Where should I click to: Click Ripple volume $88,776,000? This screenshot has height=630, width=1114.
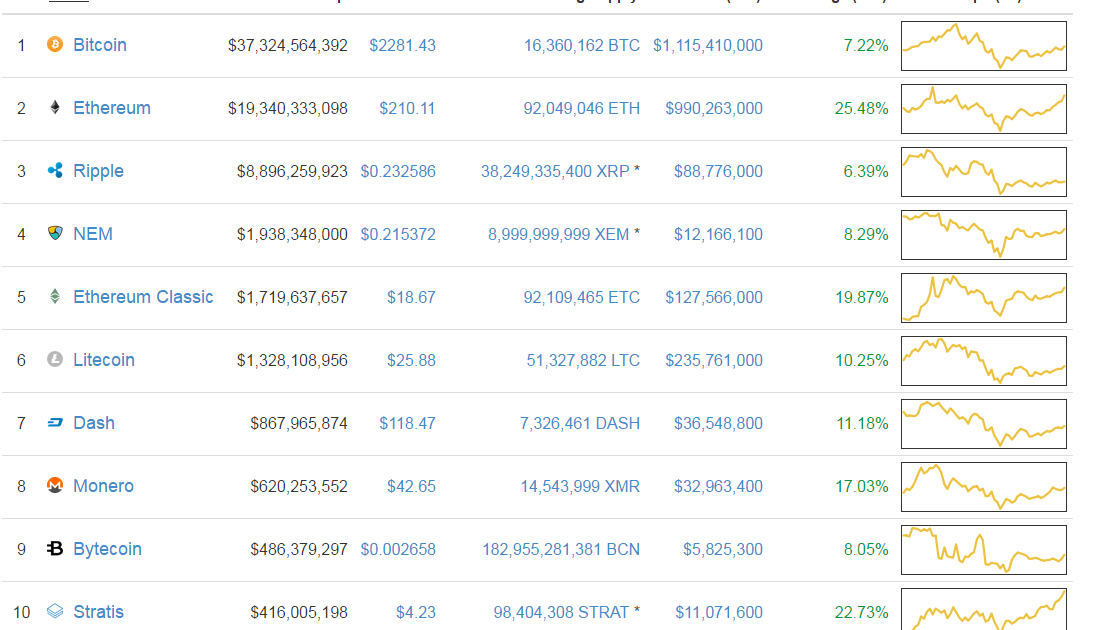coord(718,172)
